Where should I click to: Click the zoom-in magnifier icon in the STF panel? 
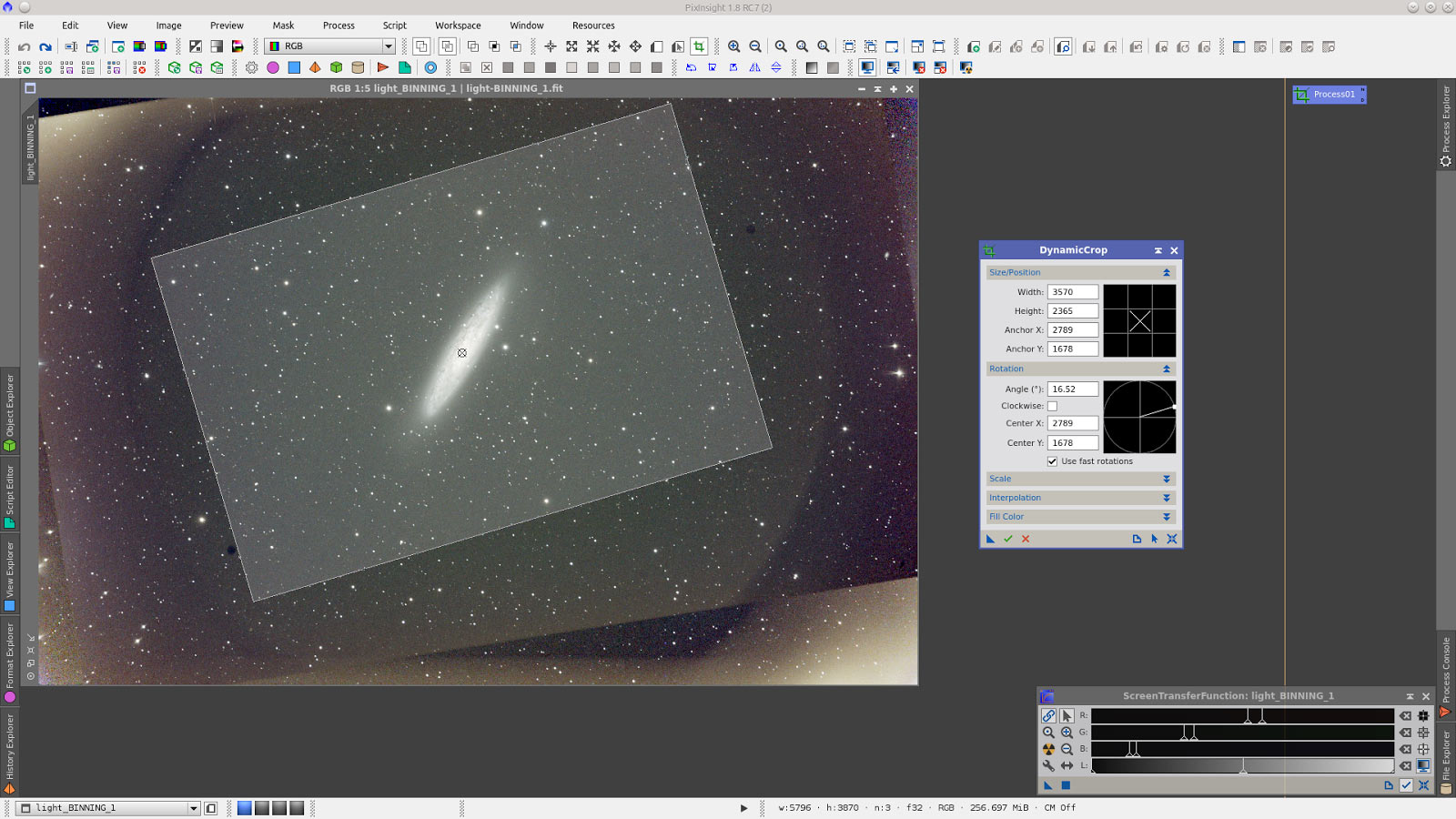(x=1067, y=733)
